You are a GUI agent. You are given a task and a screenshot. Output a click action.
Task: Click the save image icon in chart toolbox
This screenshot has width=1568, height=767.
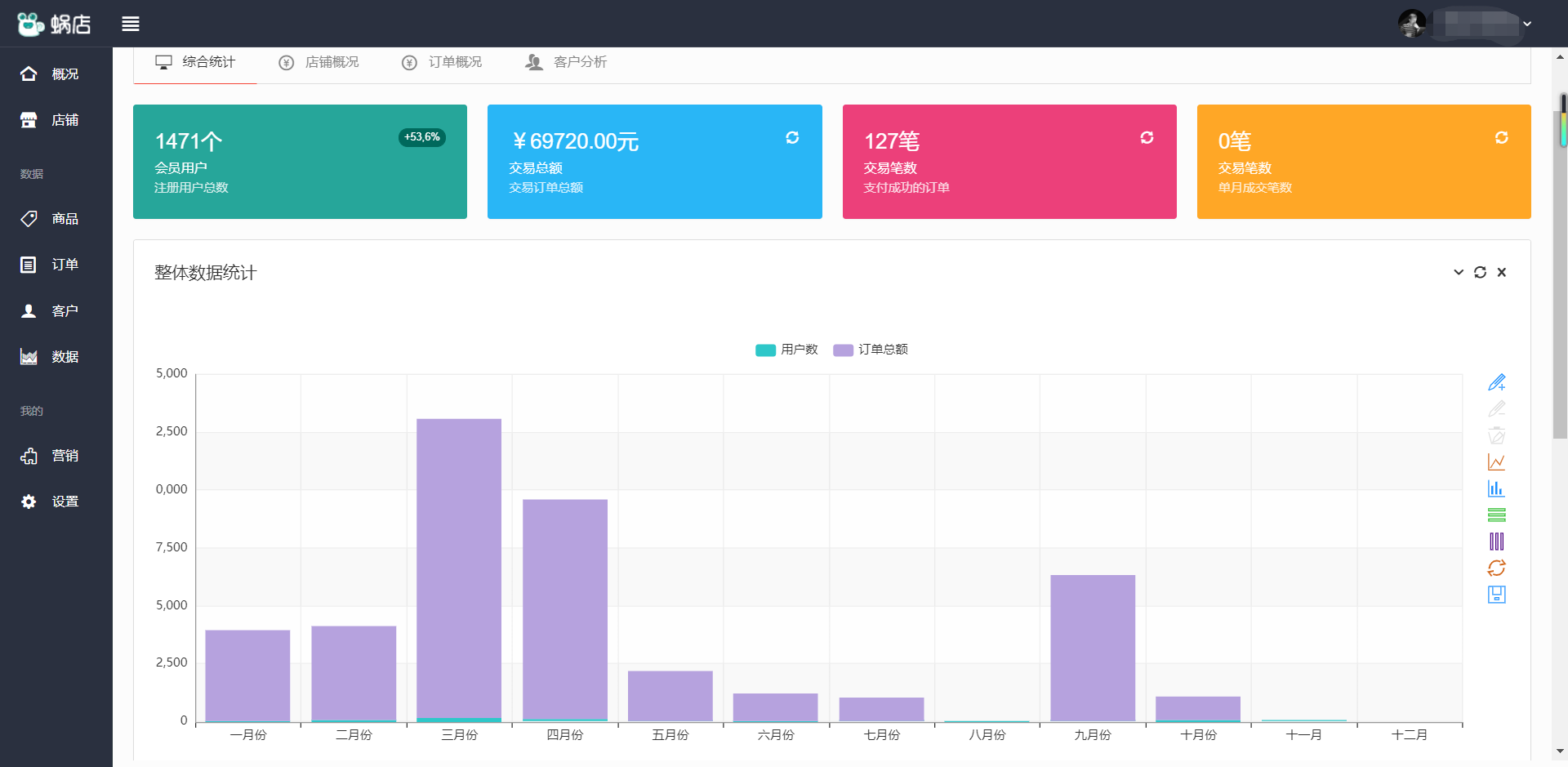(1496, 595)
